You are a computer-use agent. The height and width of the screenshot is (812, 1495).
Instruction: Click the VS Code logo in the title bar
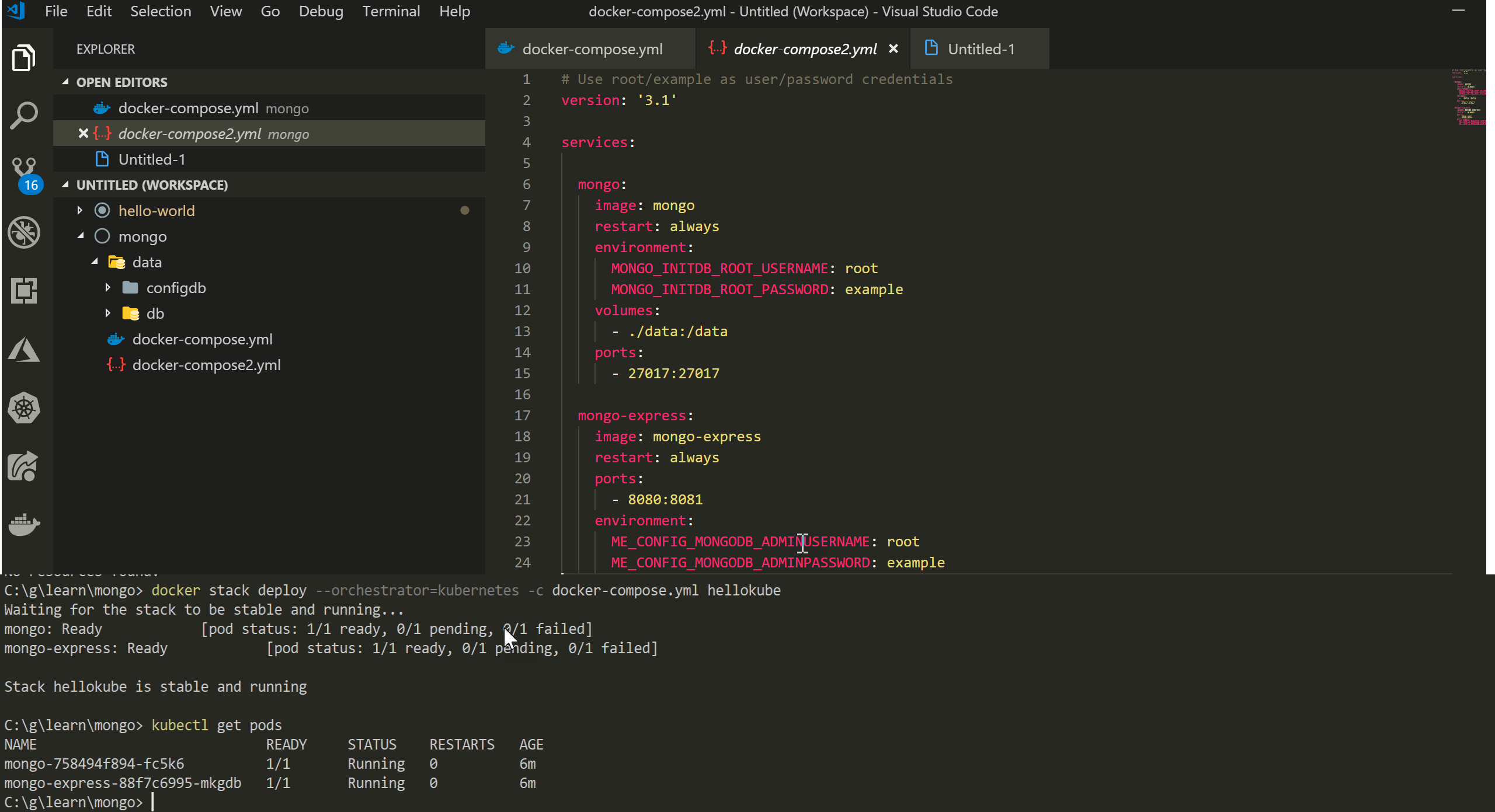point(16,11)
